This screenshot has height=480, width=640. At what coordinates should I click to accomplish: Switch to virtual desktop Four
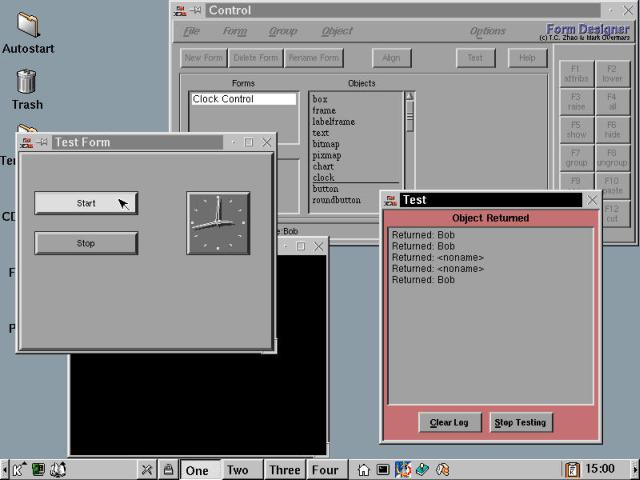(x=325, y=470)
